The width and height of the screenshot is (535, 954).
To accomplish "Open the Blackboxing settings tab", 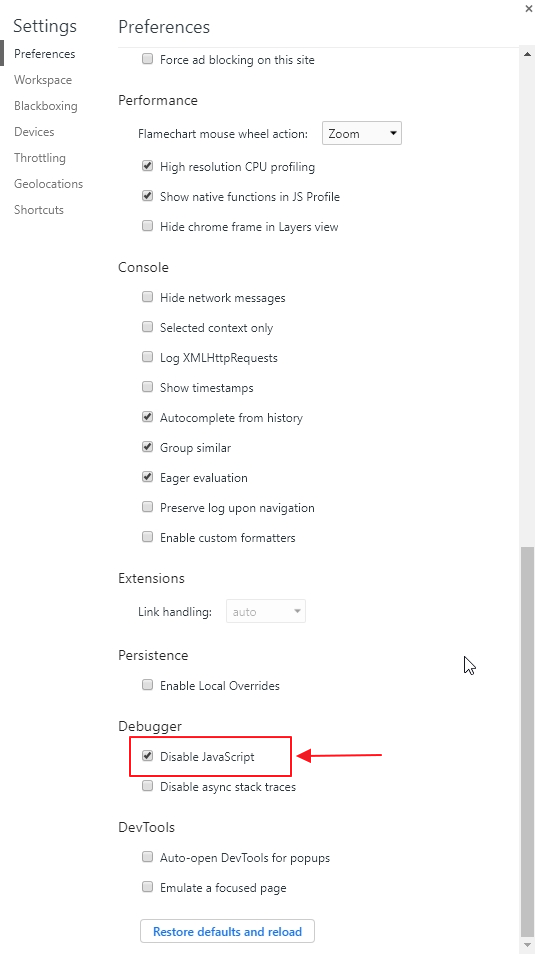I will 46,106.
